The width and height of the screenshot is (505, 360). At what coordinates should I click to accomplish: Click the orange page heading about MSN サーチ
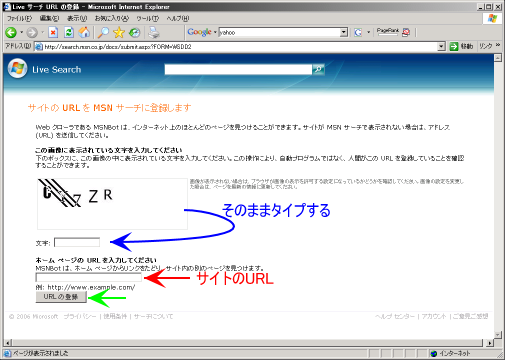[x=110, y=108]
